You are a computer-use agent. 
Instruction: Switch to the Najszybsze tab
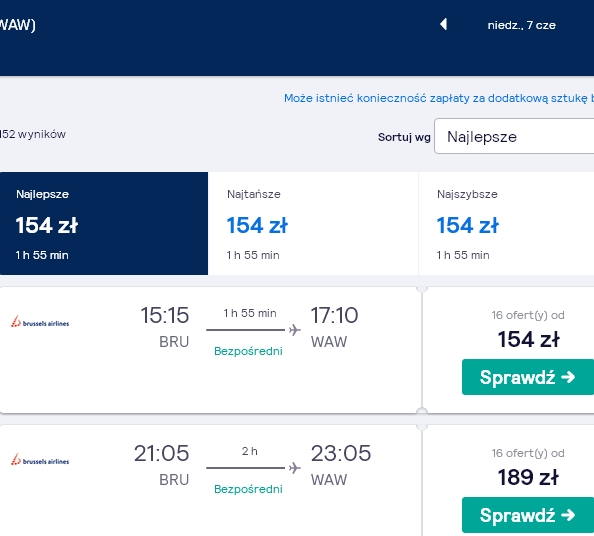click(506, 223)
